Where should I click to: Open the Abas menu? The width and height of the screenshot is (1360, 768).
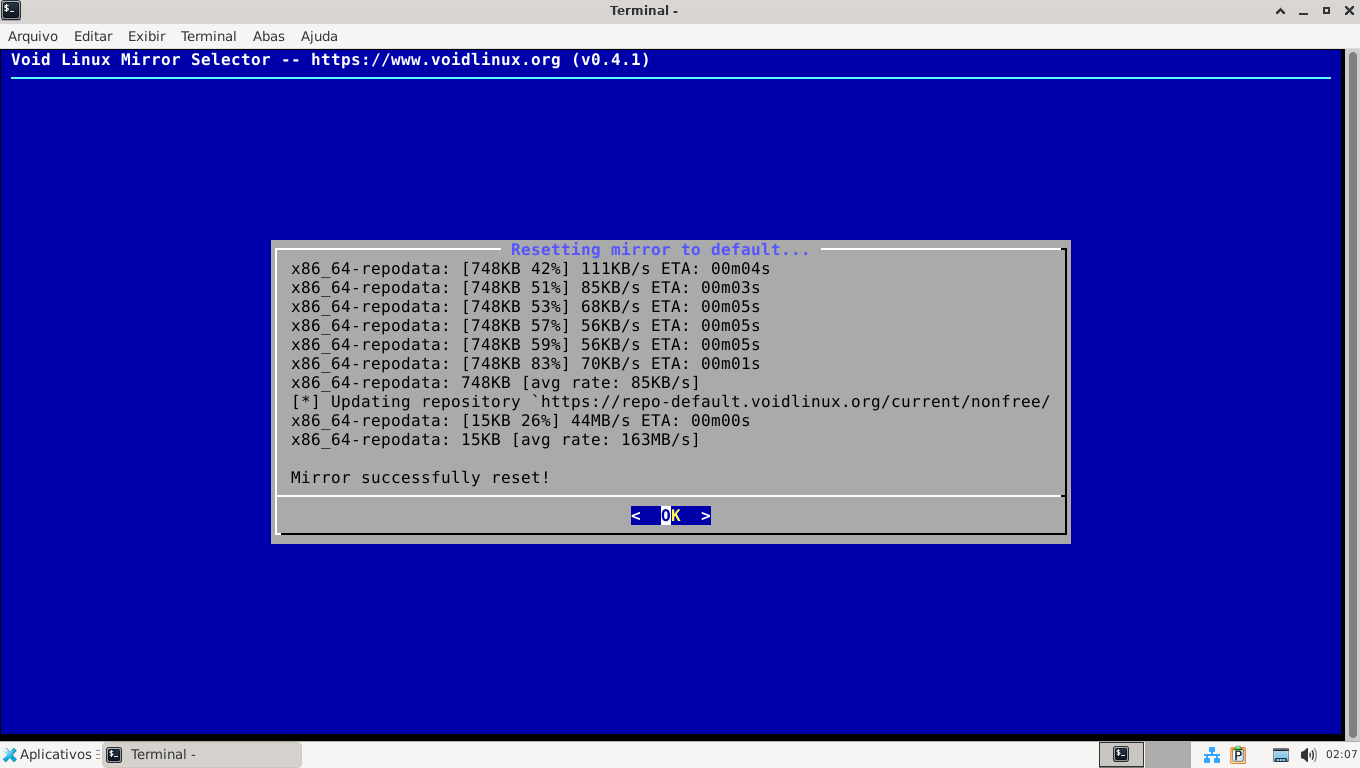pos(269,36)
